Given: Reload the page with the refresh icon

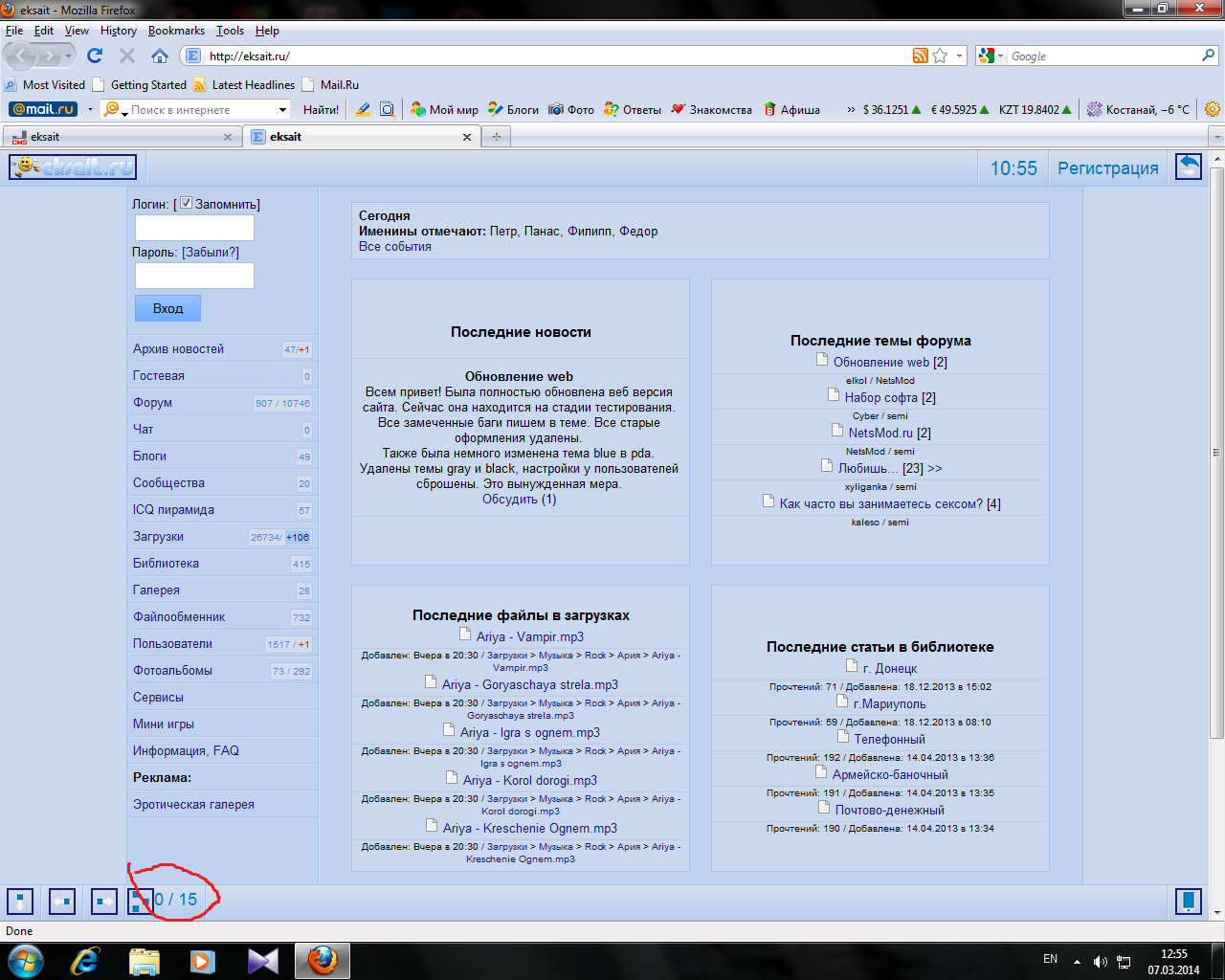Looking at the screenshot, I should click(95, 56).
